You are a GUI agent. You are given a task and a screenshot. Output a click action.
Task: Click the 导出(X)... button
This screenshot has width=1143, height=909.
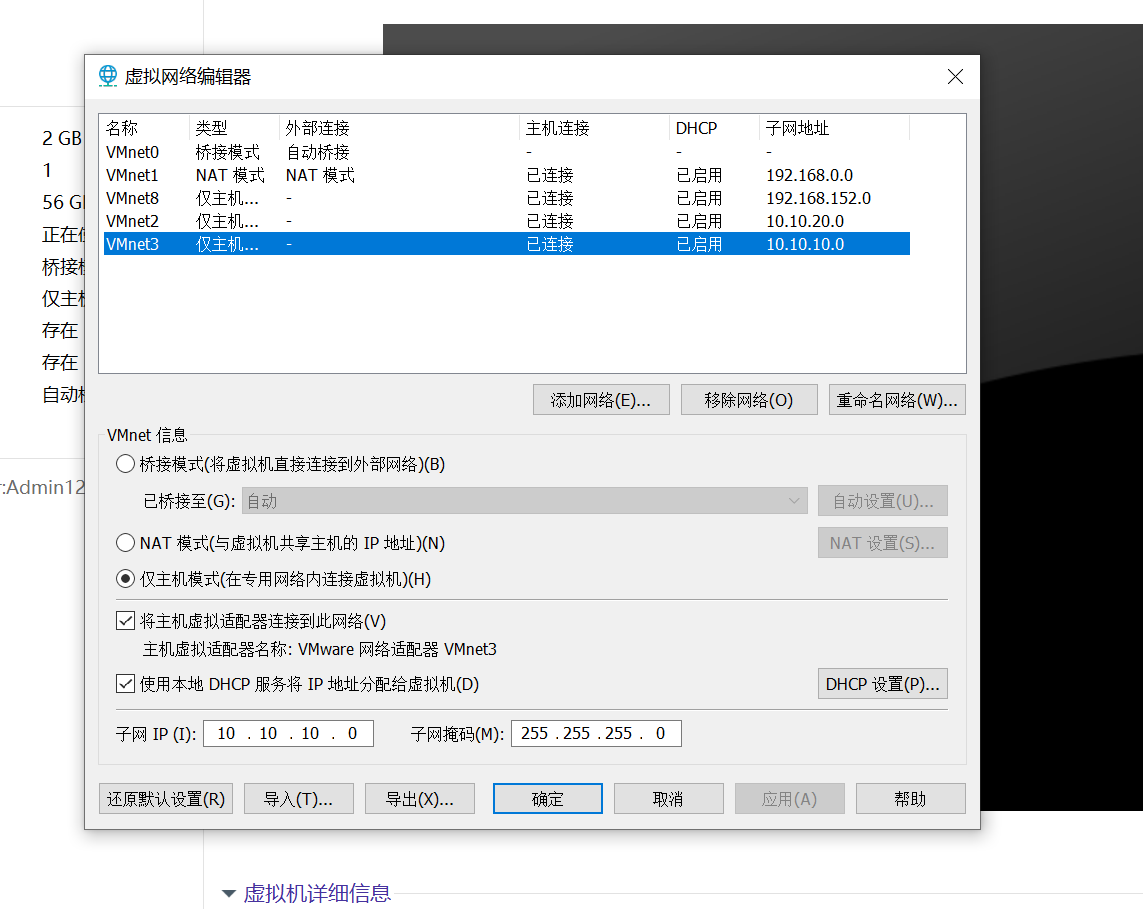(x=419, y=799)
